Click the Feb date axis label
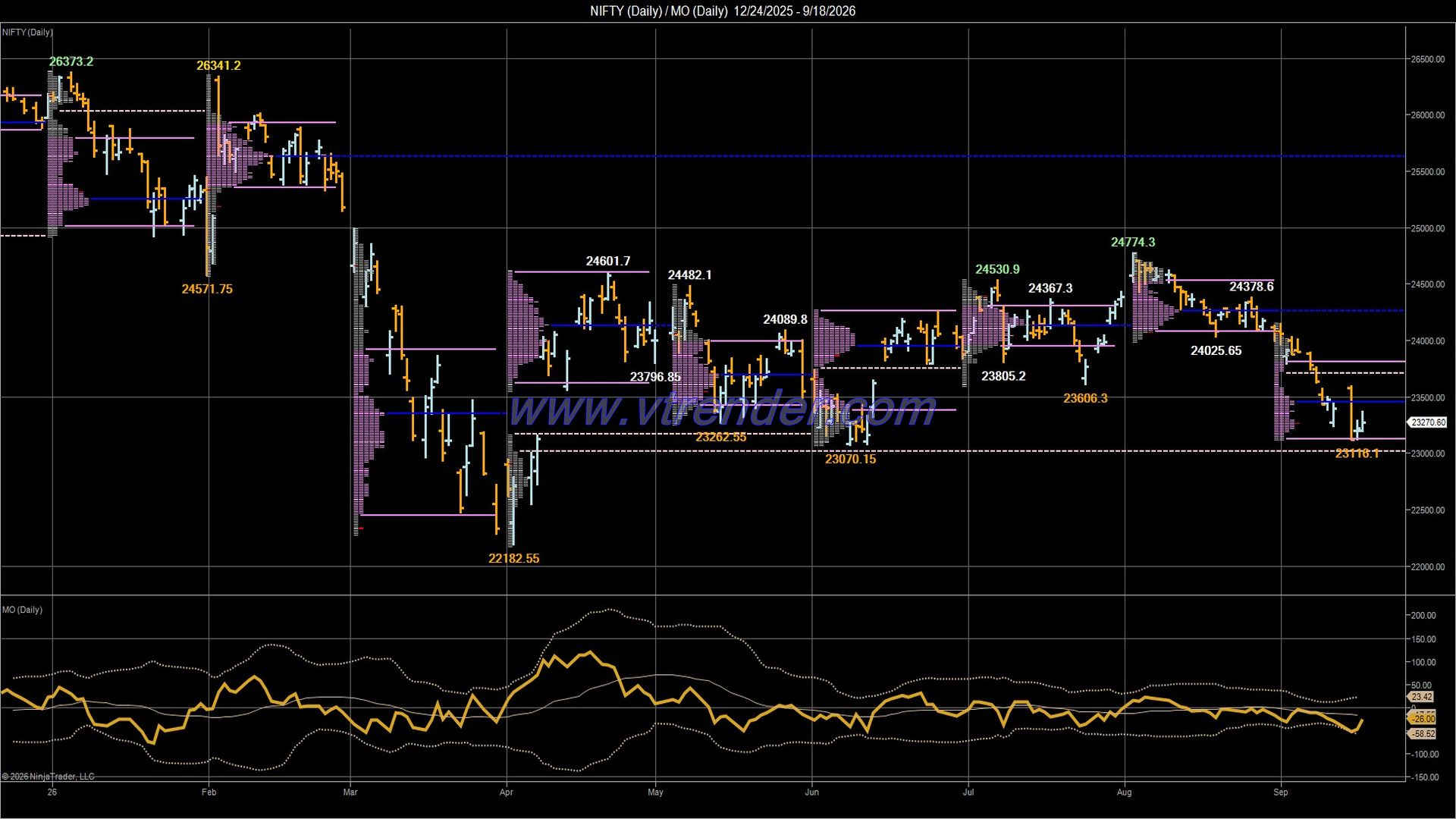Image resolution: width=1456 pixels, height=819 pixels. [x=209, y=792]
